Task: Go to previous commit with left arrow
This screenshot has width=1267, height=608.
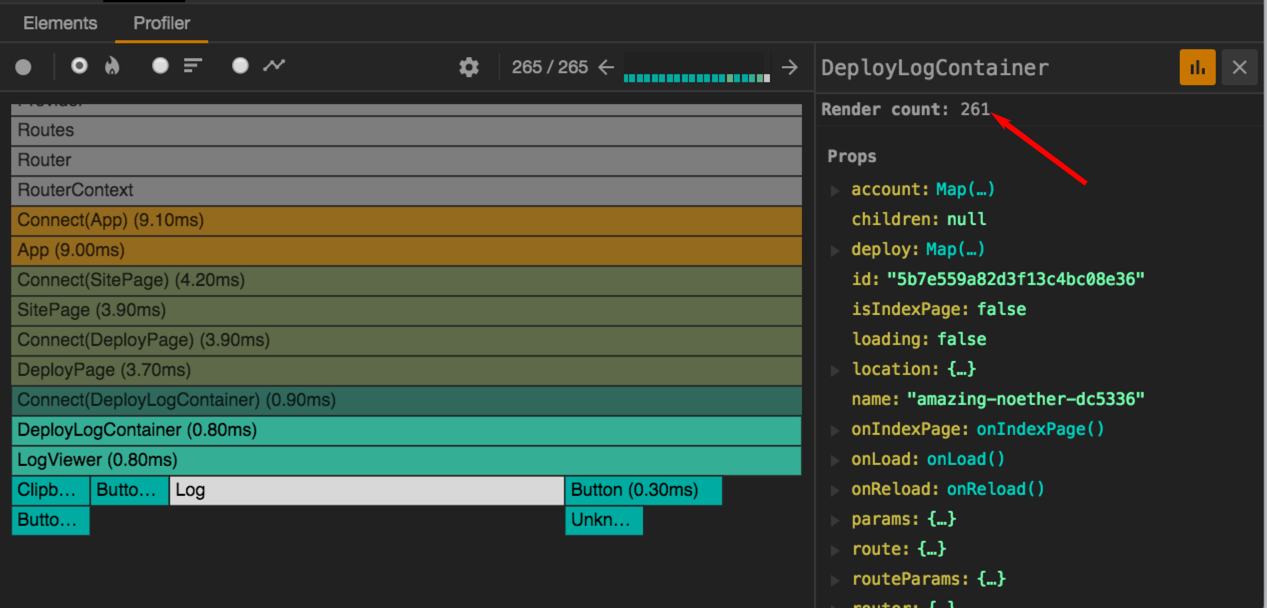Action: tap(606, 67)
